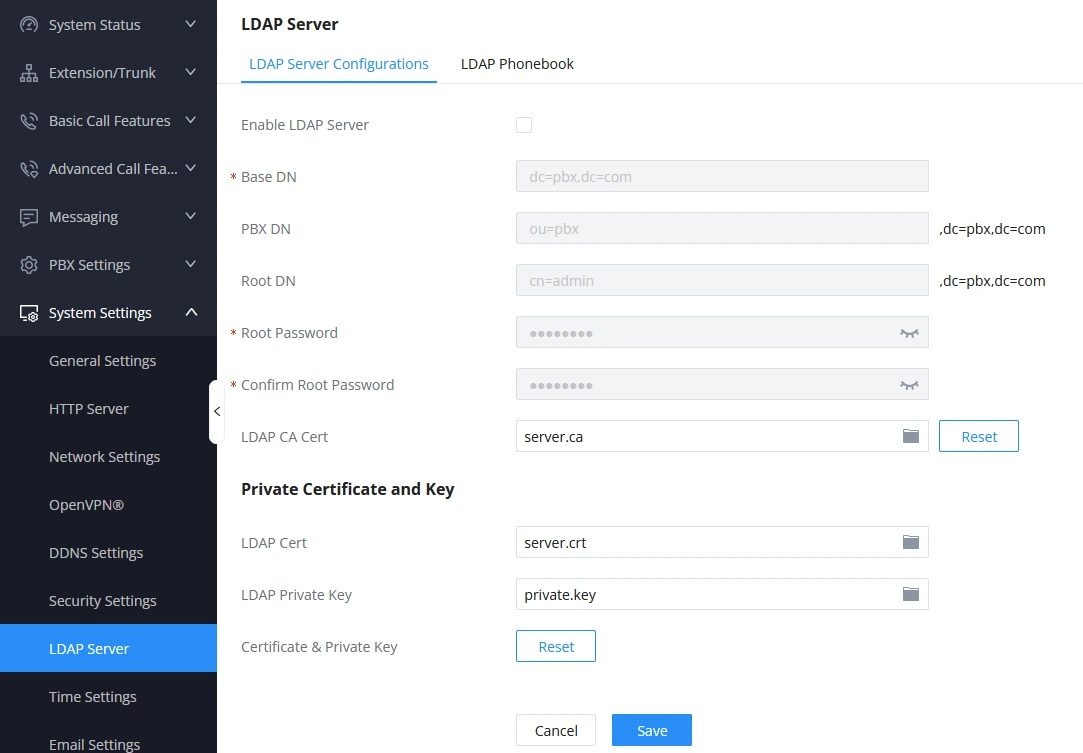
Task: Click the System Status menu label
Action: (95, 25)
